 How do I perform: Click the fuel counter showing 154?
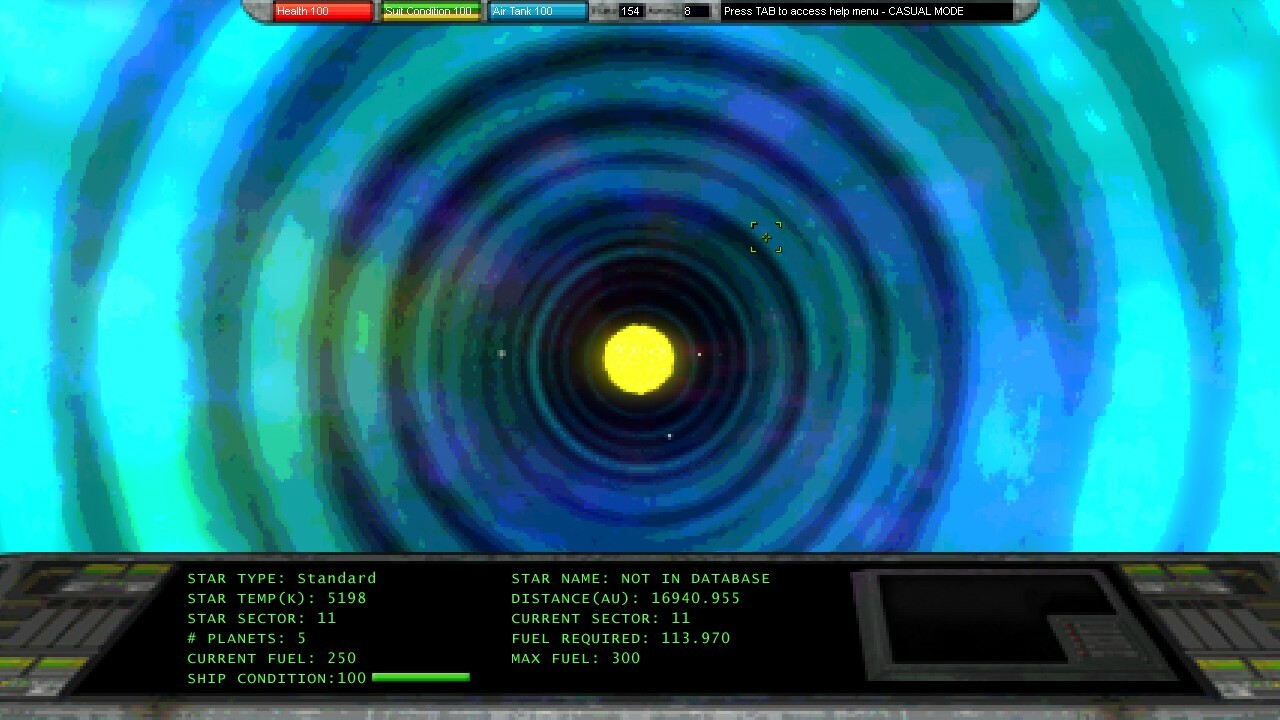coord(630,12)
